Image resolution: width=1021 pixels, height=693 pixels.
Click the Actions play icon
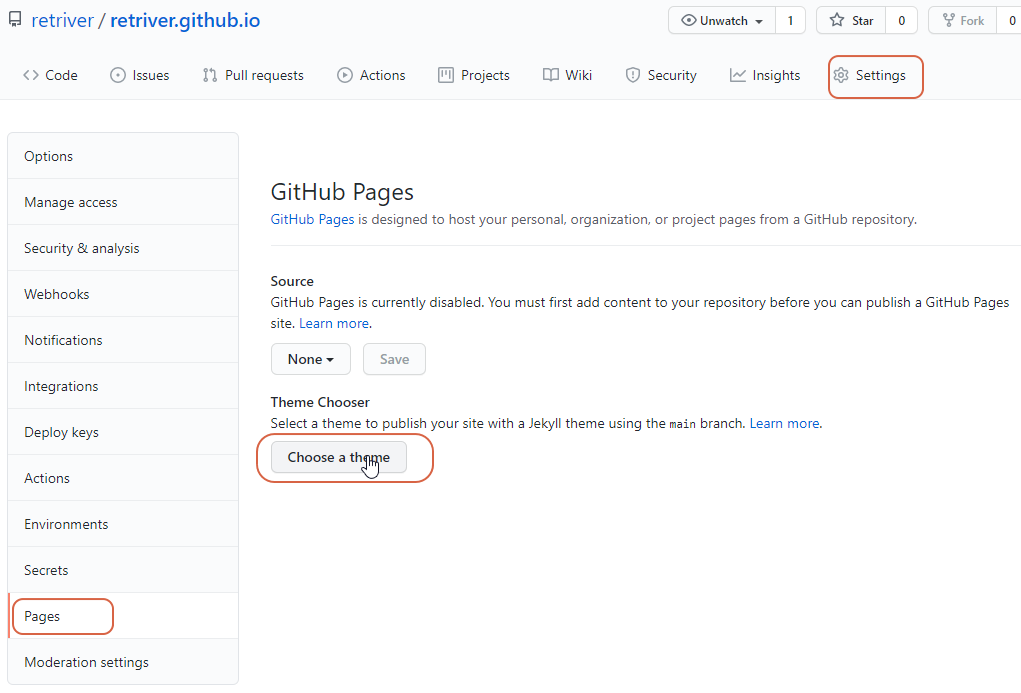point(344,76)
